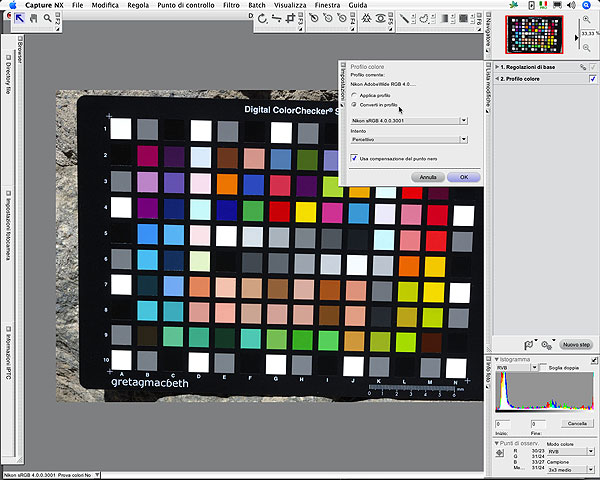Select the fill tool
Viewport: 600px width, 480px height.
[x=463, y=18]
